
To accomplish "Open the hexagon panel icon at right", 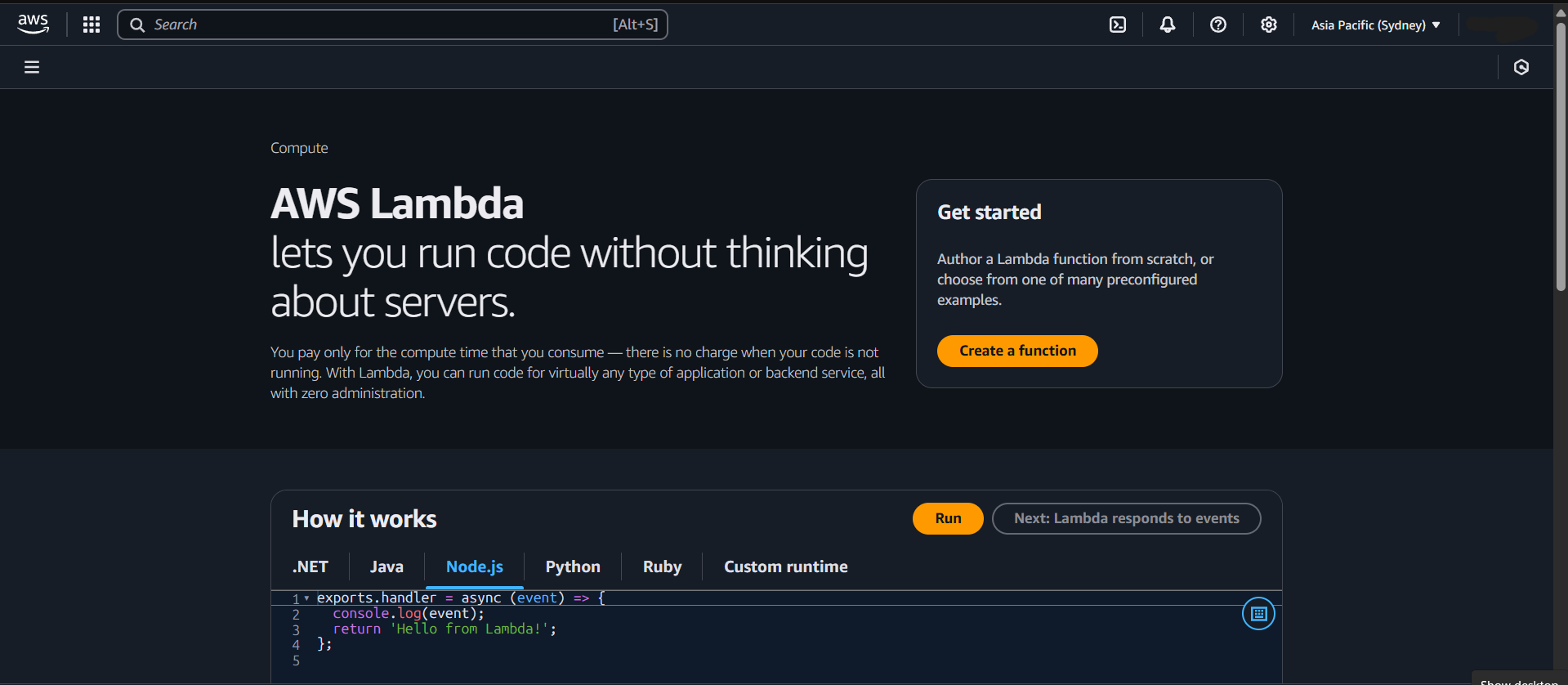I will [x=1521, y=67].
